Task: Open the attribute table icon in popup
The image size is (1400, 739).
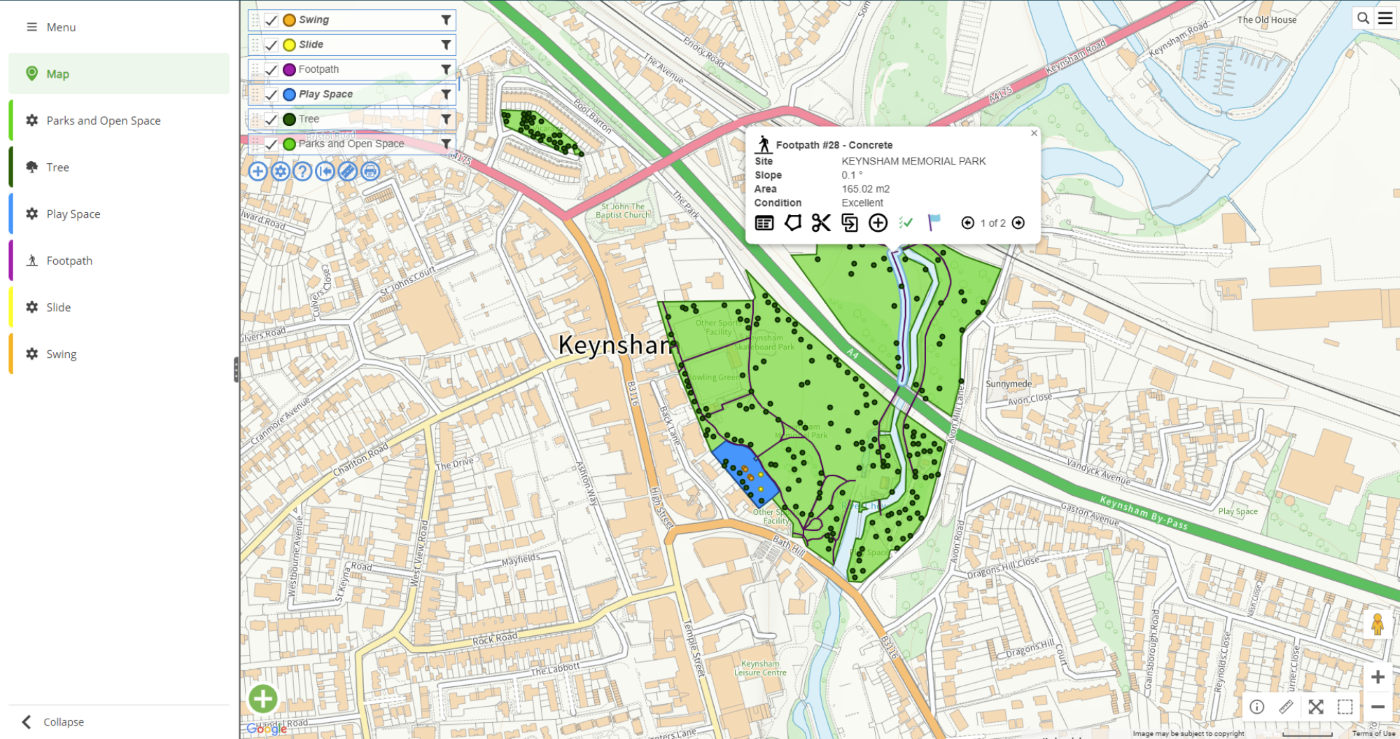Action: pyautogui.click(x=764, y=223)
